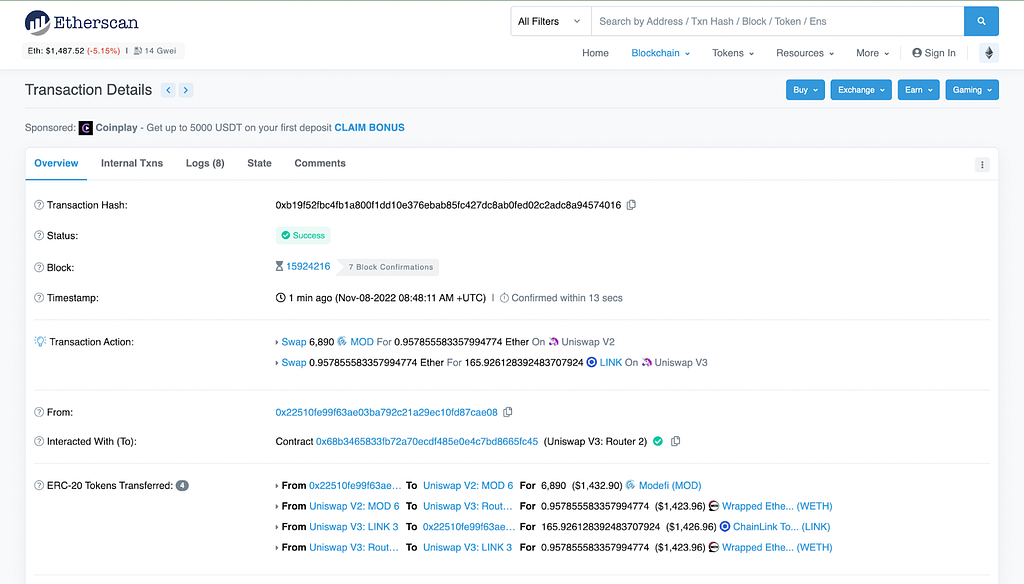The image size is (1024, 584).
Task: Open block 15924216 link
Action: [308, 267]
